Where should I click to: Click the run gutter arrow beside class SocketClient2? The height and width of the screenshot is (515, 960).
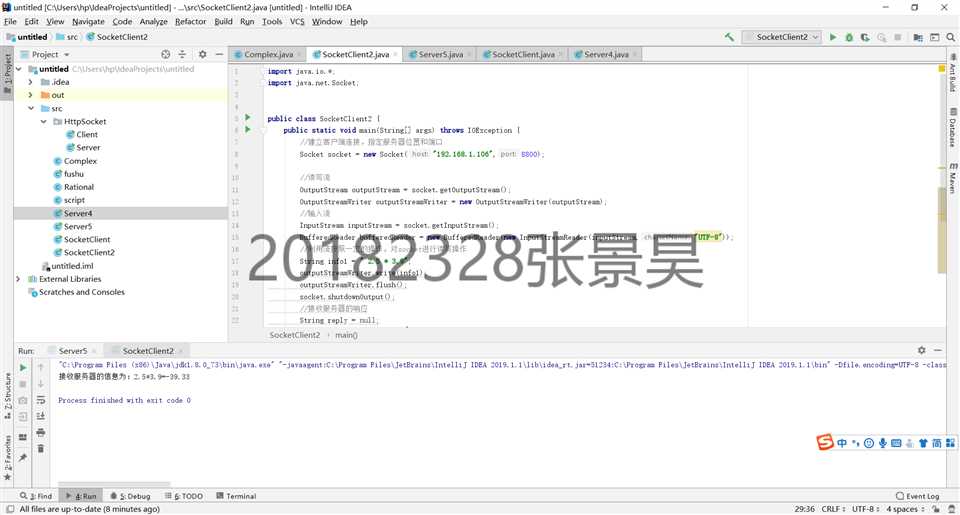[x=248, y=117]
